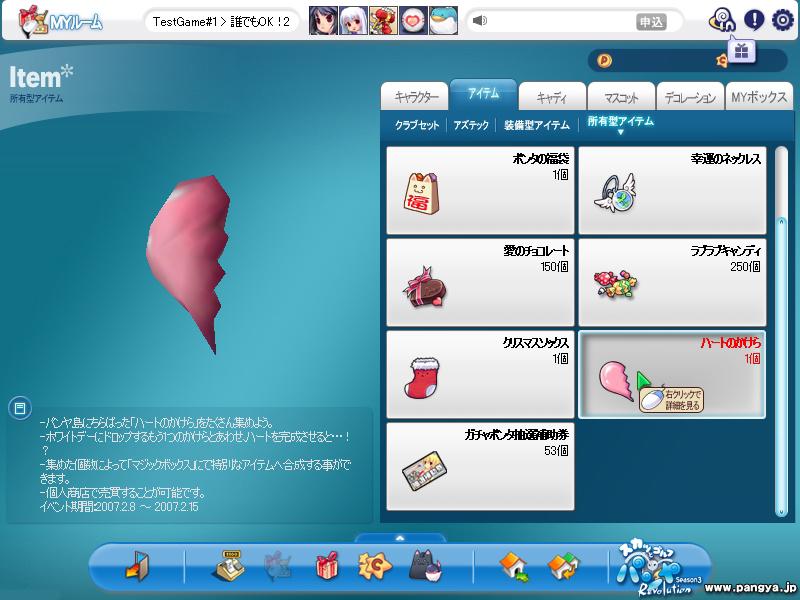Select the heart-face avatar thumbnail
The width and height of the screenshot is (800, 600).
[413, 21]
